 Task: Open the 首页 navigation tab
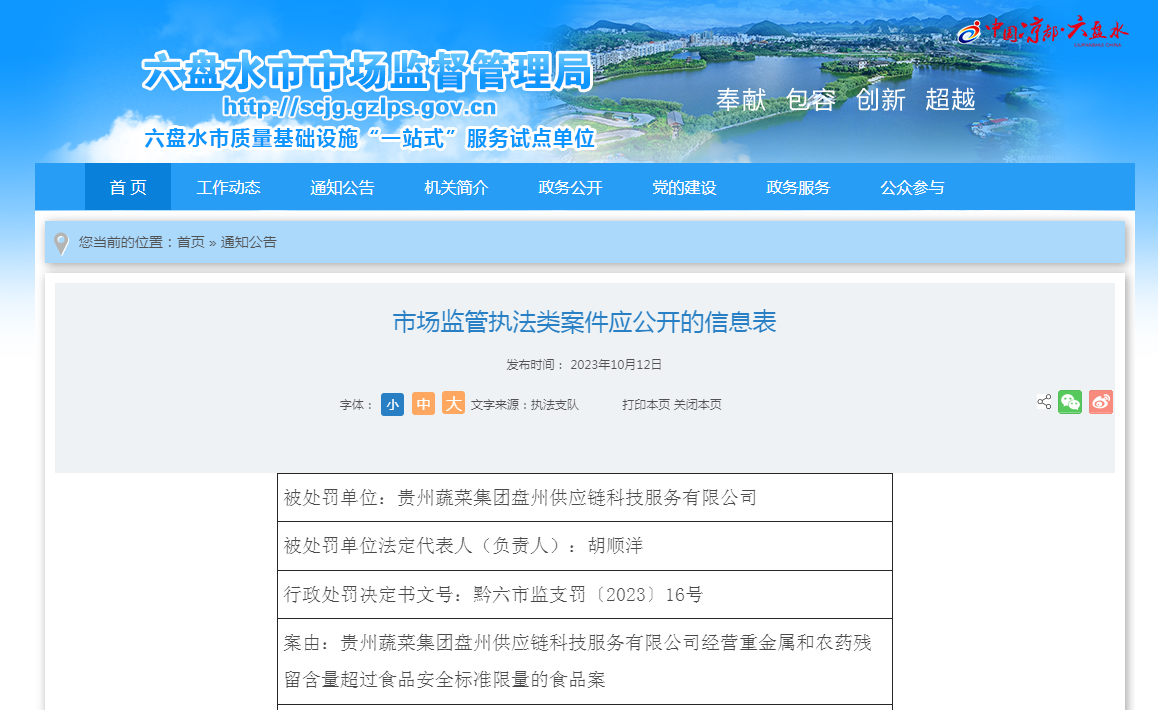(x=128, y=187)
